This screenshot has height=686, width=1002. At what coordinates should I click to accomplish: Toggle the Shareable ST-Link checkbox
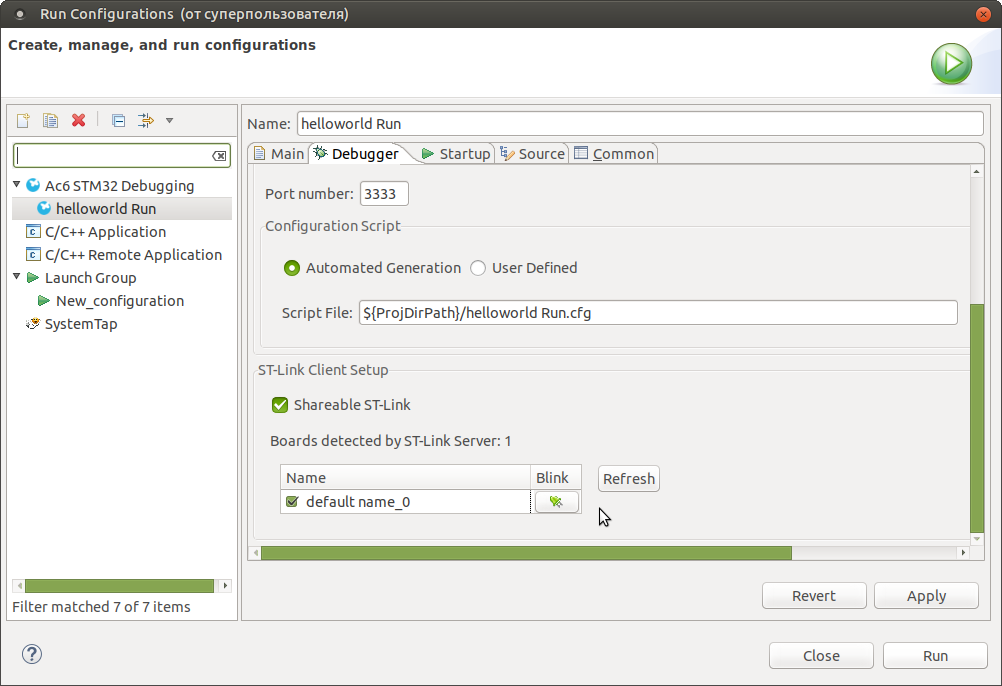coord(281,405)
